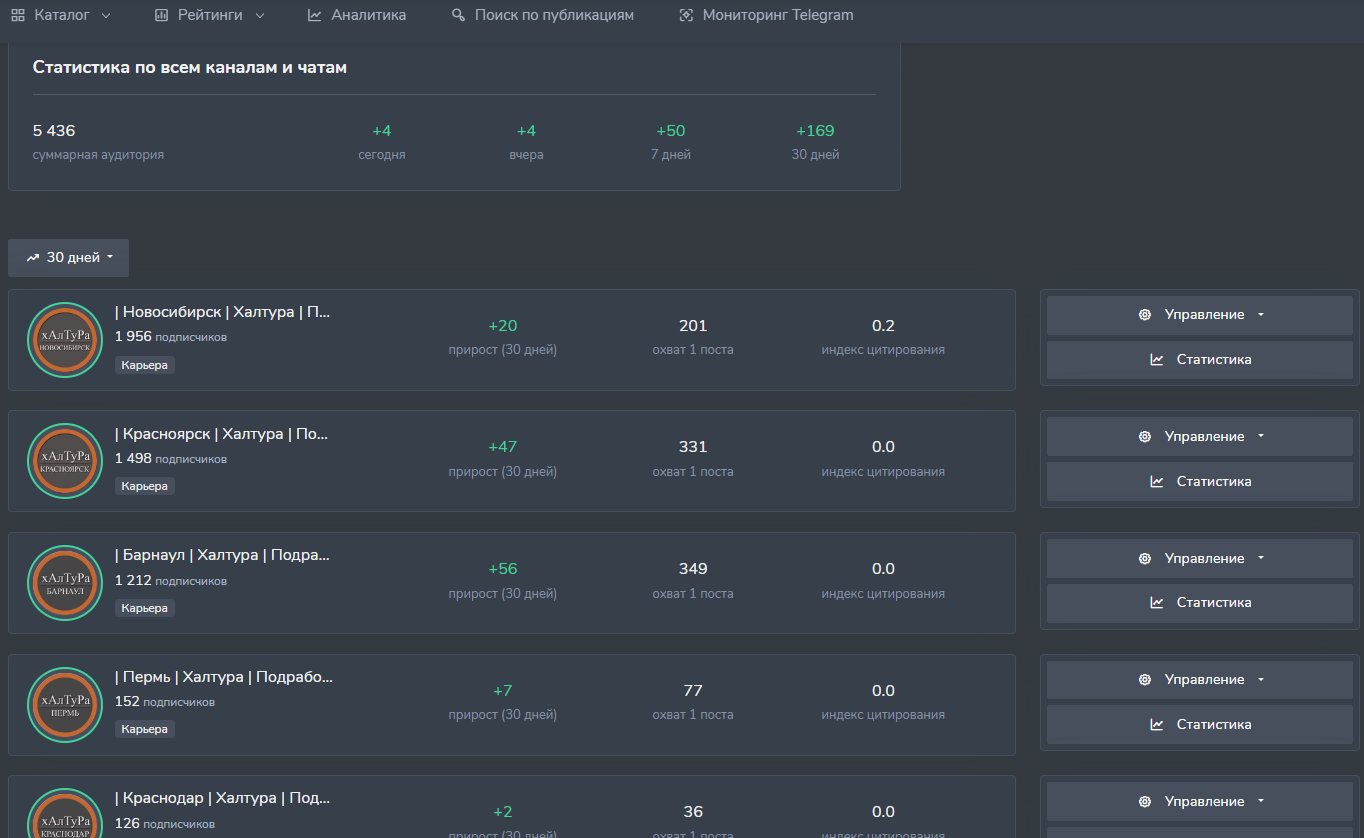
Task: Click the Статистика по всем каналам heading
Action: 190,68
